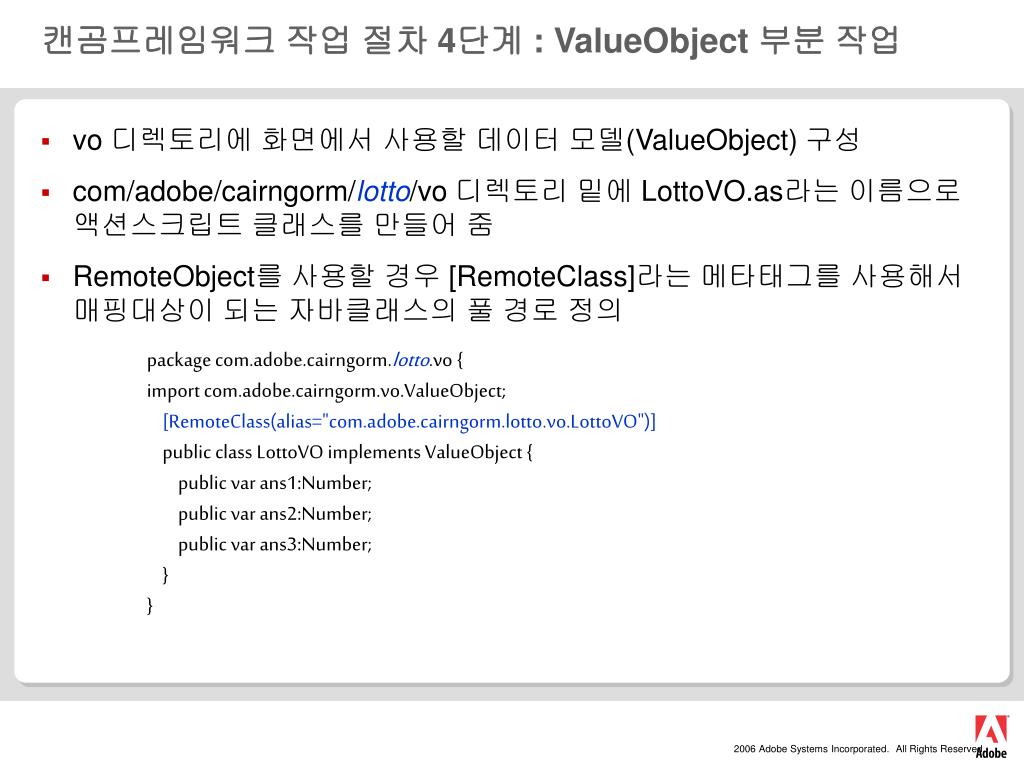Click the 2006 Adobe Systems copyright notice
This screenshot has height=768, width=1024.
(857, 749)
